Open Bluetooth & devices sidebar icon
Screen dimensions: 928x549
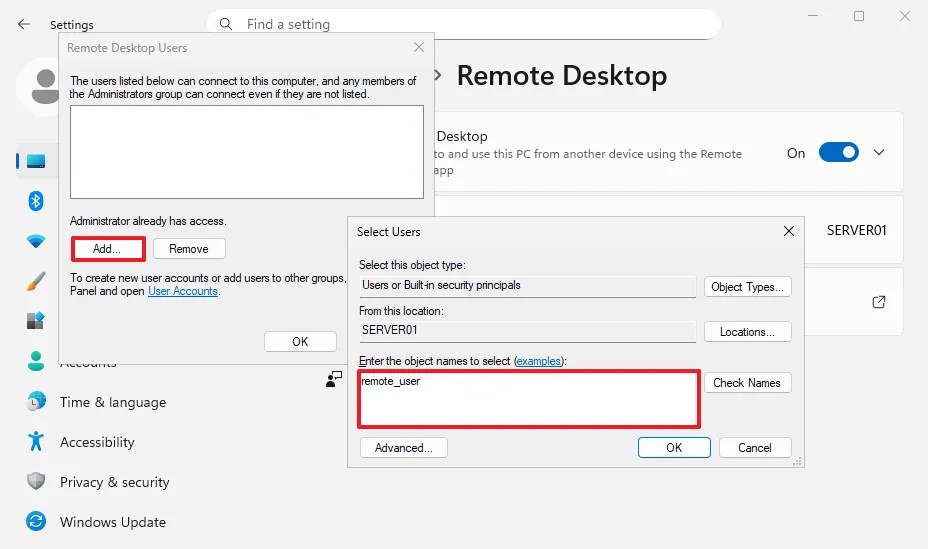[x=36, y=201]
